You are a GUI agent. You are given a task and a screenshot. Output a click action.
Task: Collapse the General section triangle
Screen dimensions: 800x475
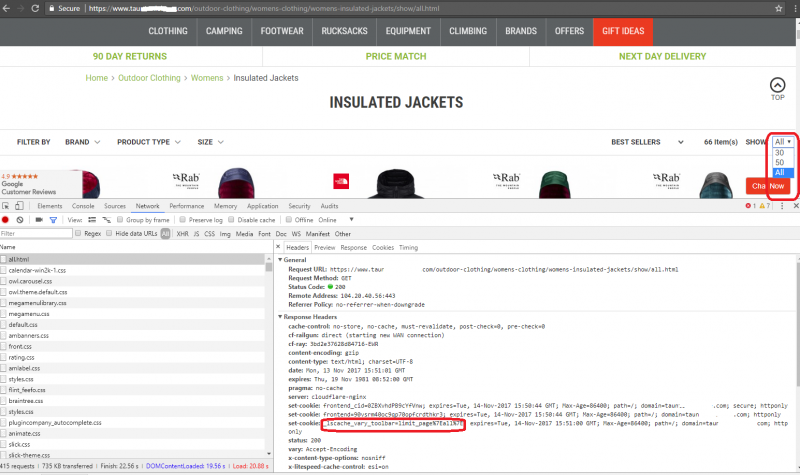pos(280,260)
